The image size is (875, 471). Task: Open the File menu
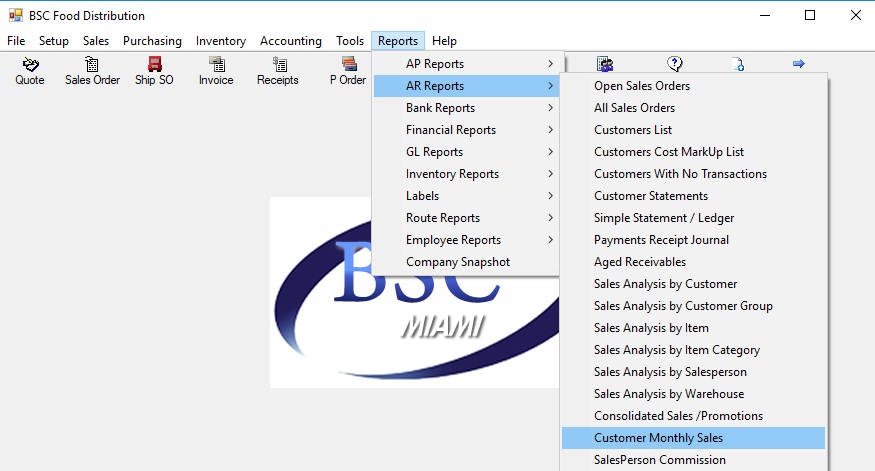[x=16, y=41]
